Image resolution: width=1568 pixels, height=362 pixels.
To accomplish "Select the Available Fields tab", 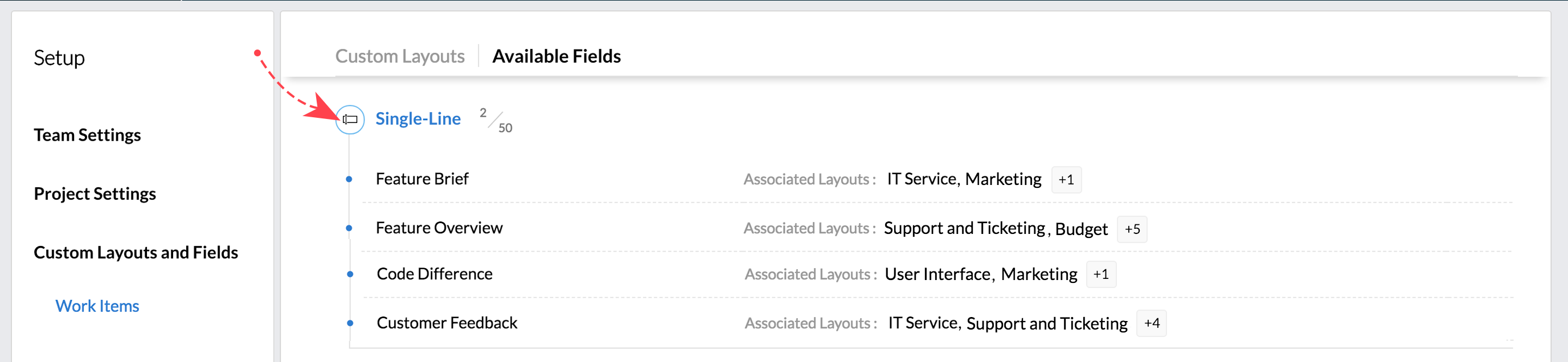I will click(x=556, y=56).
